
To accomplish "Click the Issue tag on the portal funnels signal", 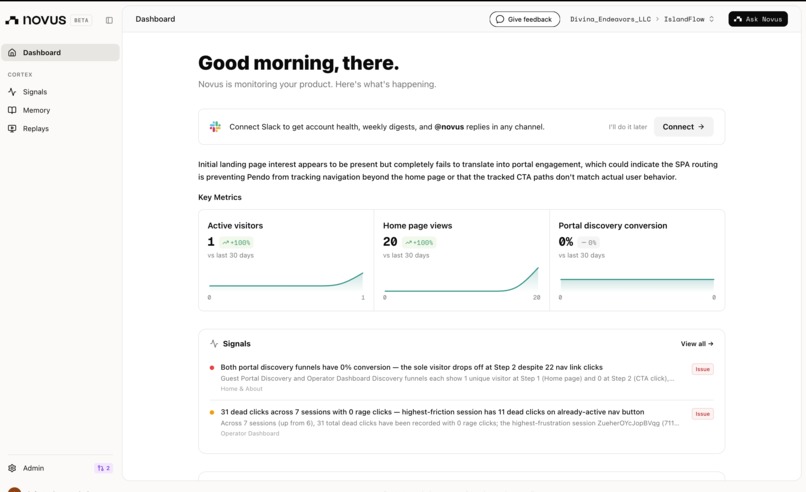I will coord(702,369).
